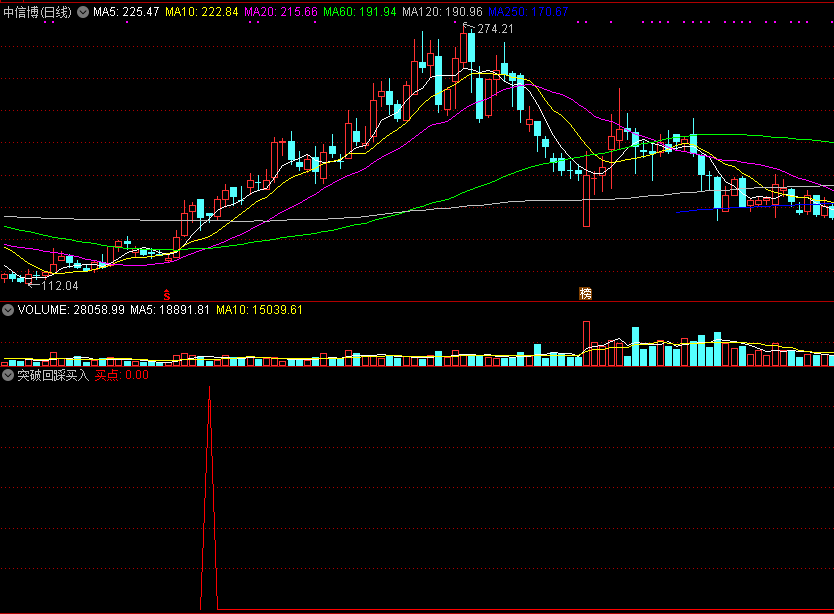This screenshot has height=614, width=834.
Task: Click the volume MA10: 15039.61 label
Action: click(x=260, y=310)
